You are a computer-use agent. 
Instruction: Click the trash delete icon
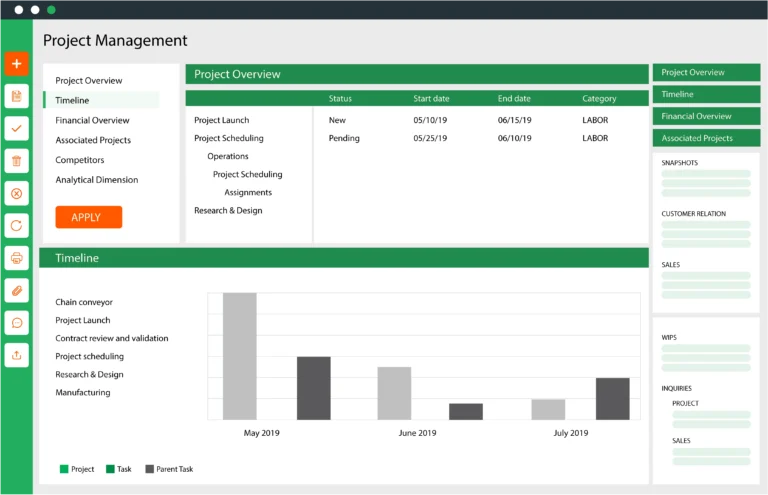tap(16, 161)
